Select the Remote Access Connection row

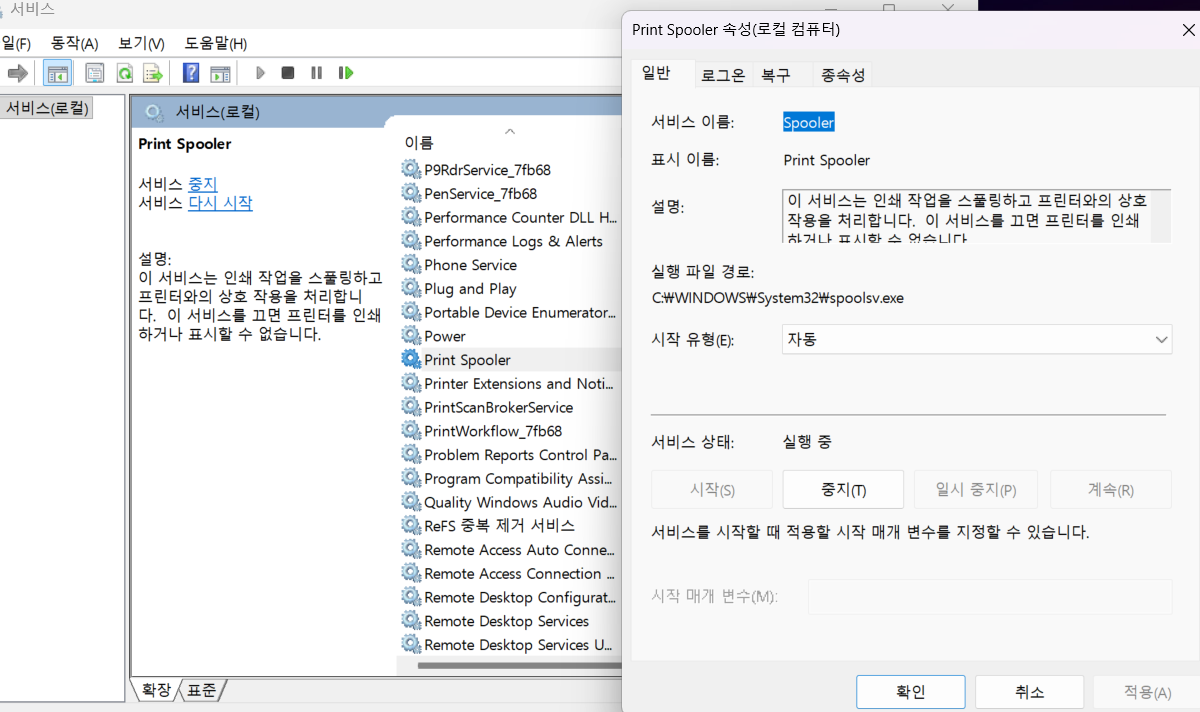(511, 574)
